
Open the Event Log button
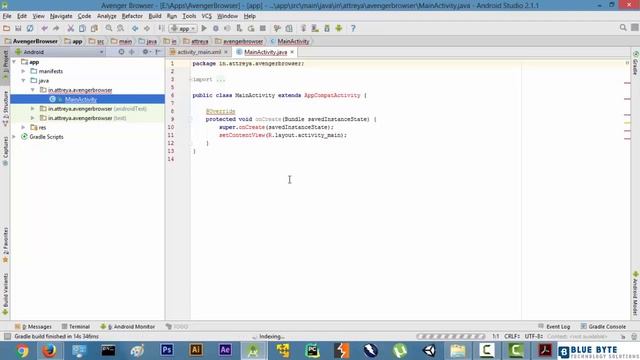tap(554, 327)
